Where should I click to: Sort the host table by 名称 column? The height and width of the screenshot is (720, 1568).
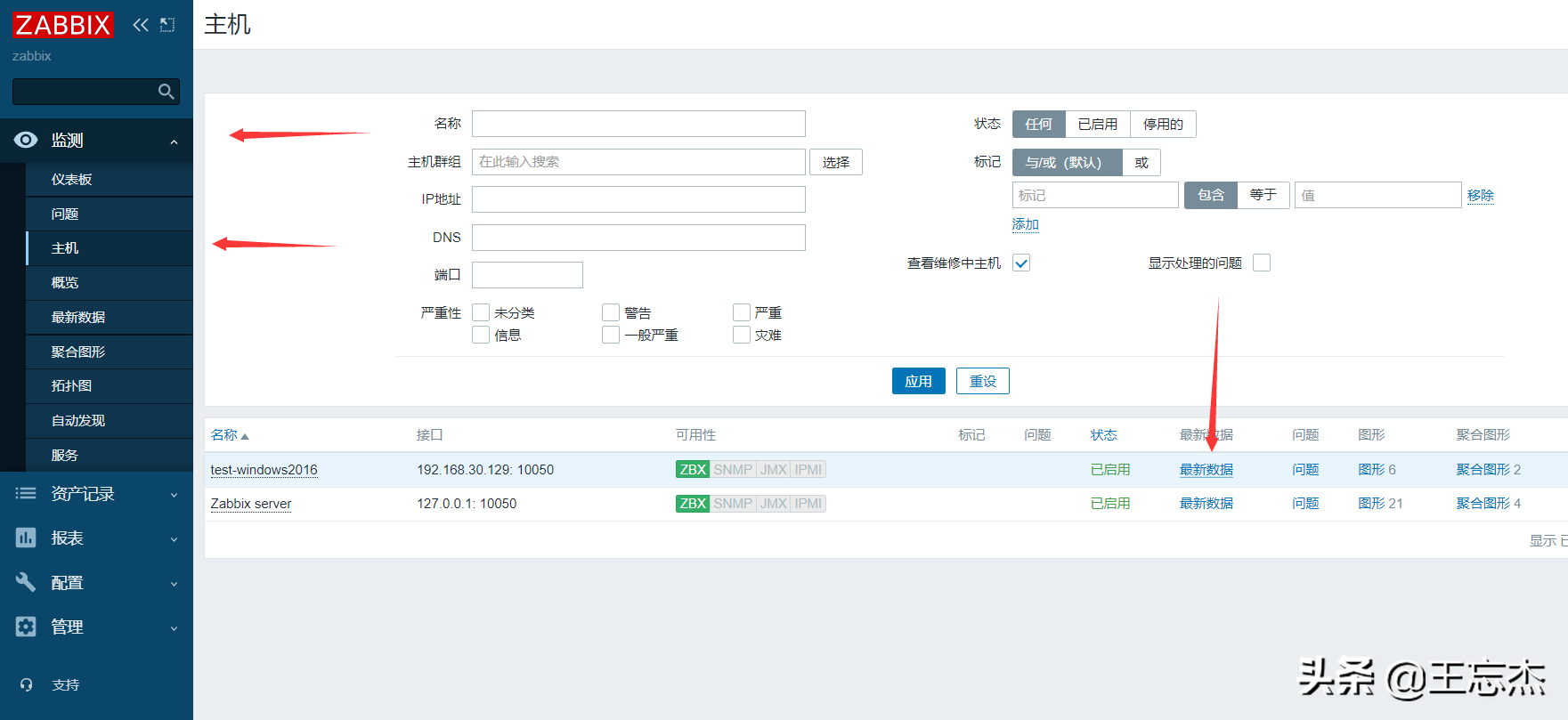pos(224,435)
